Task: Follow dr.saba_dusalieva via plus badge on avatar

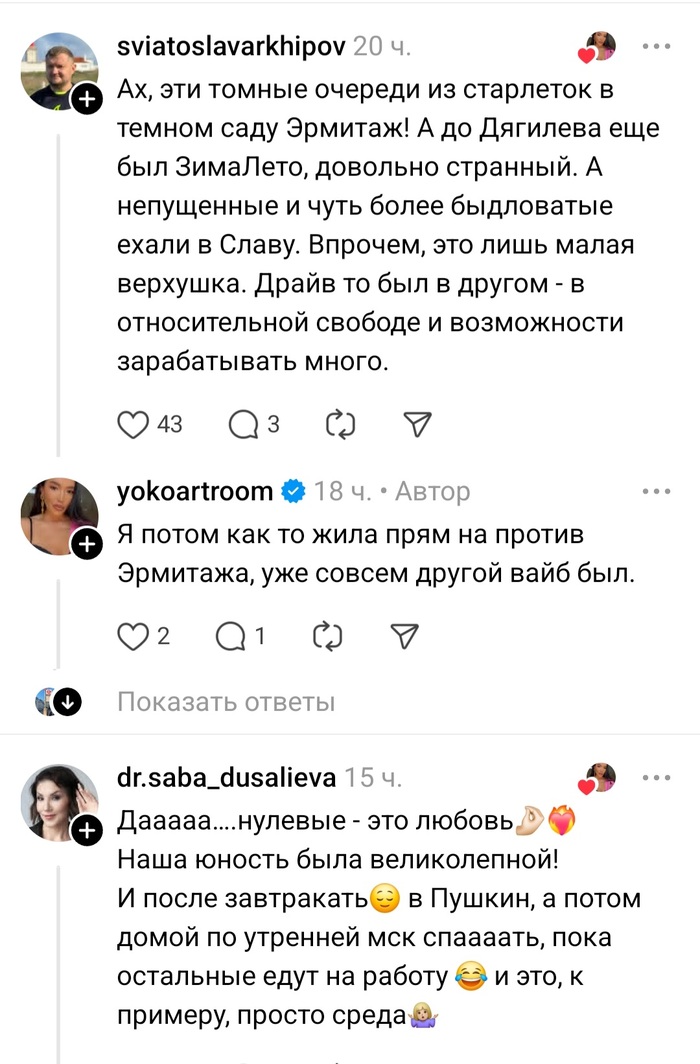Action: (x=87, y=830)
